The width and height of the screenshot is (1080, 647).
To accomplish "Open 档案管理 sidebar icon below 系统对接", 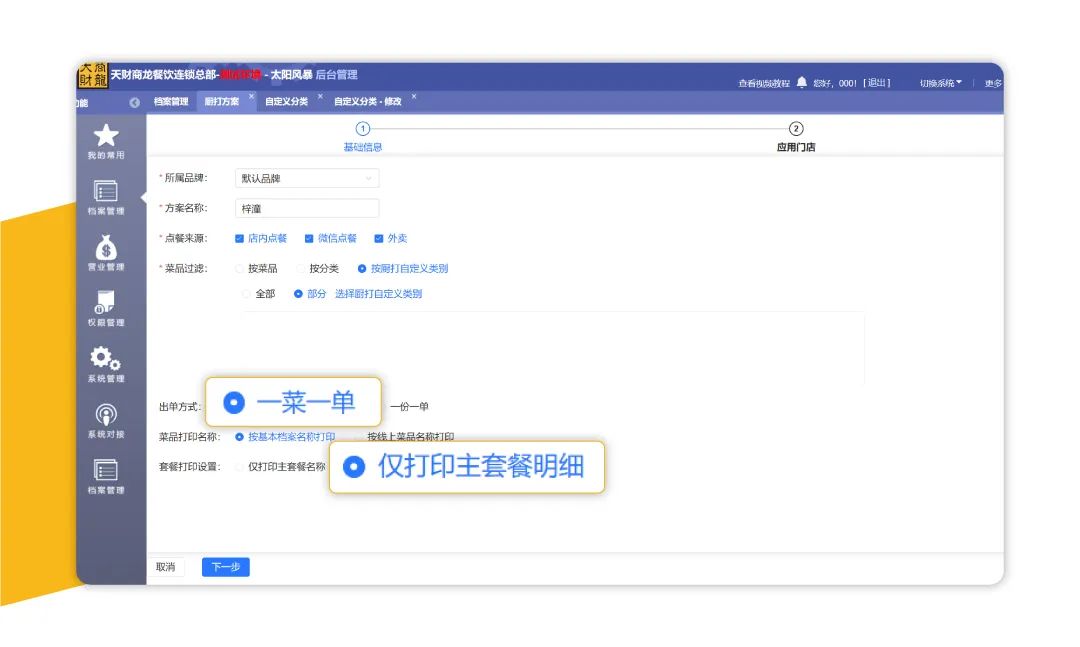I will pyautogui.click(x=105, y=476).
